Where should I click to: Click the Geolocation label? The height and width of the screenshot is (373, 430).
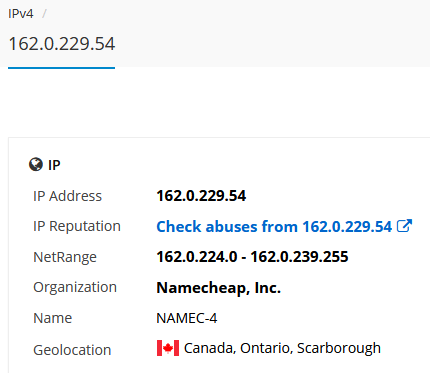72,350
